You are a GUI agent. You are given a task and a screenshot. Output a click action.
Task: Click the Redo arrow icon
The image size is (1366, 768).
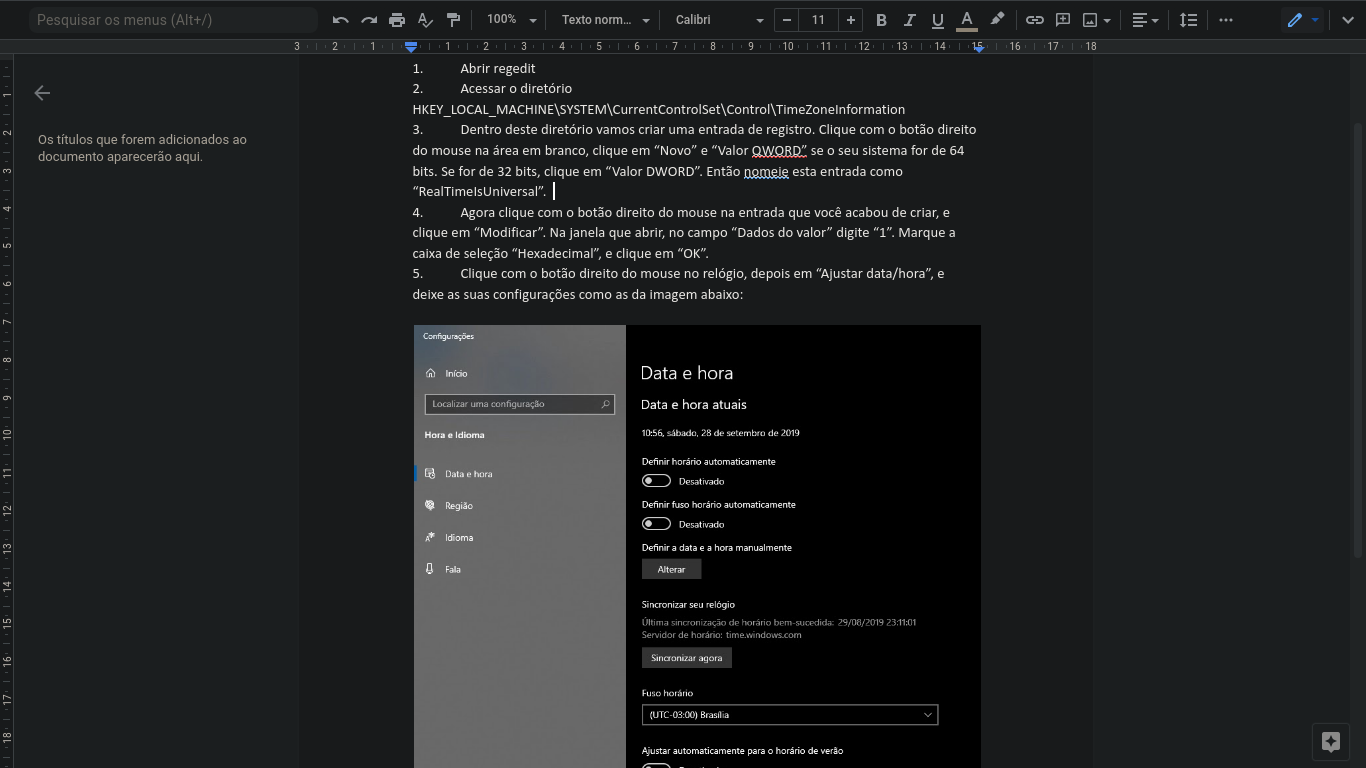click(369, 20)
